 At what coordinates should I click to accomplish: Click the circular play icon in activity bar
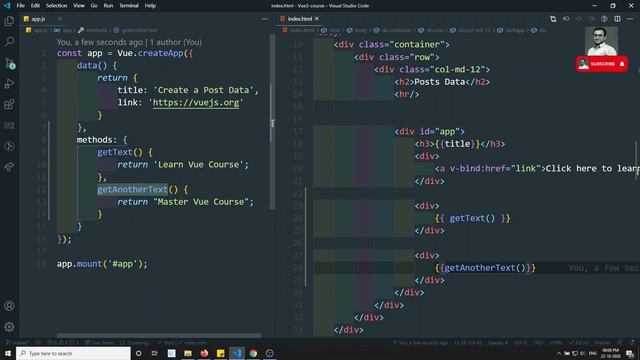(9, 146)
